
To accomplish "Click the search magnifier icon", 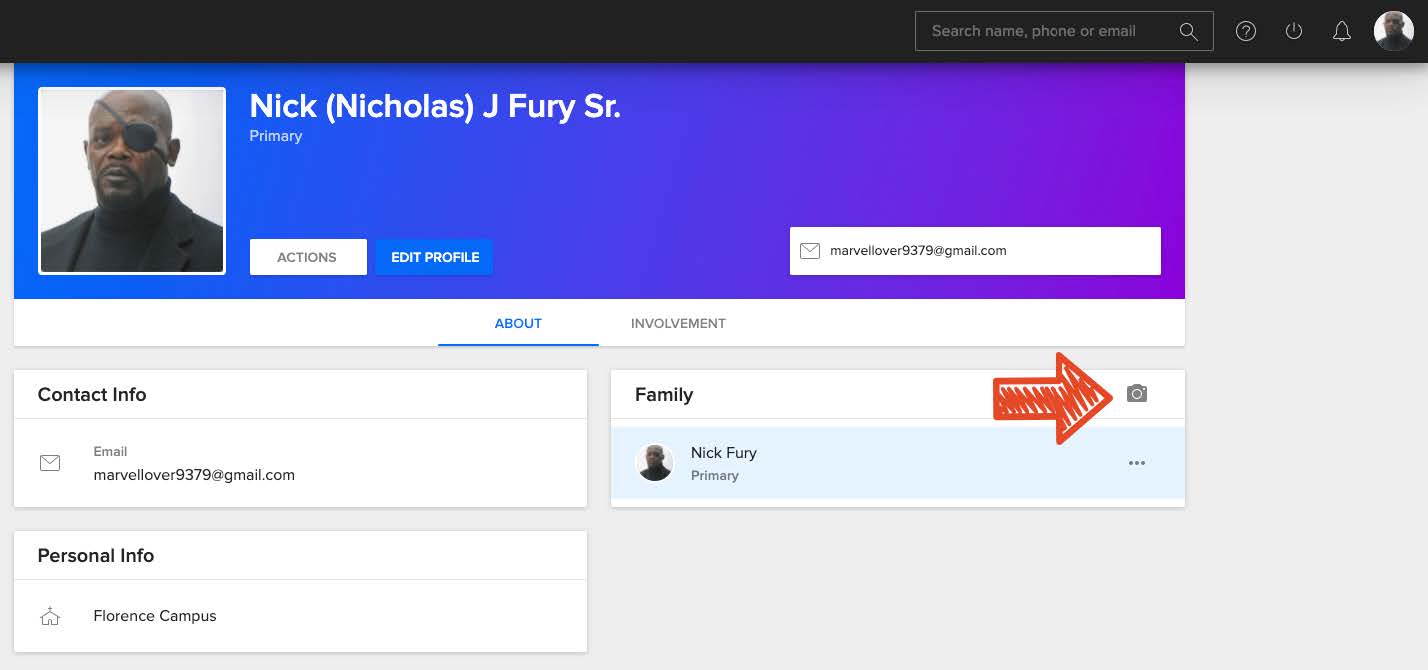I will (x=1188, y=31).
